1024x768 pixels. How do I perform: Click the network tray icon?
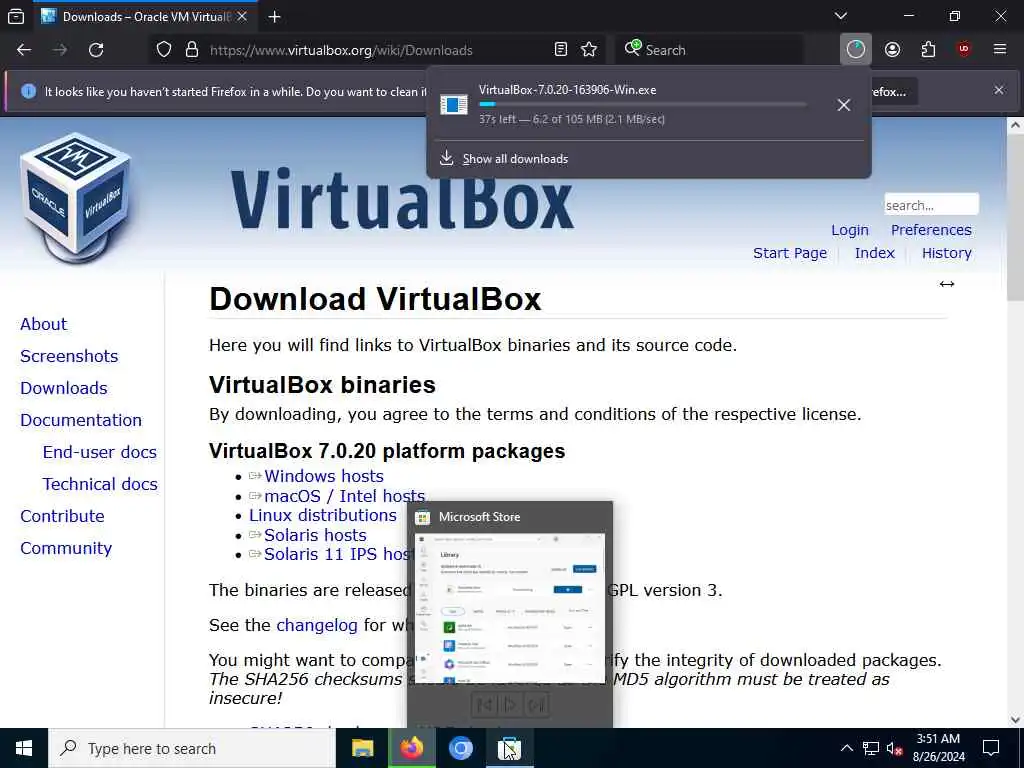tap(871, 748)
